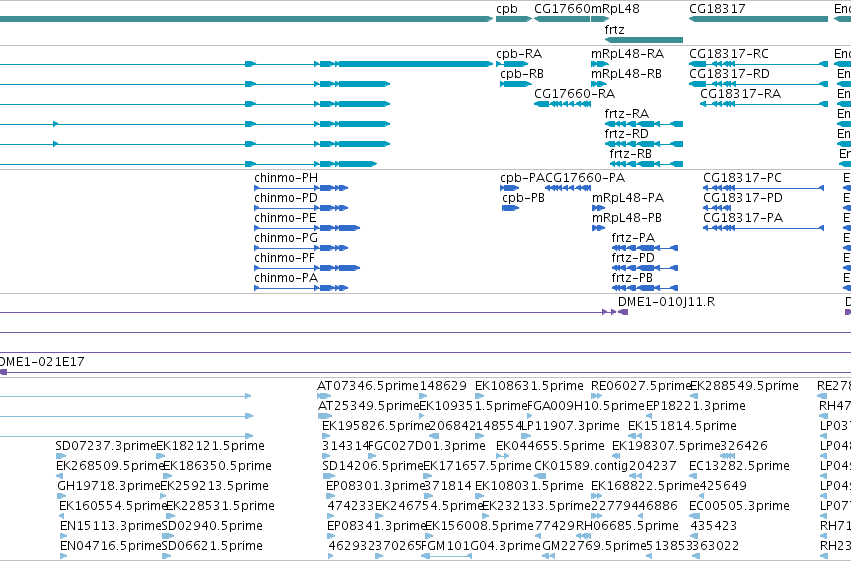
Task: Click the EP08301.3prime EST
Action: (330, 496)
